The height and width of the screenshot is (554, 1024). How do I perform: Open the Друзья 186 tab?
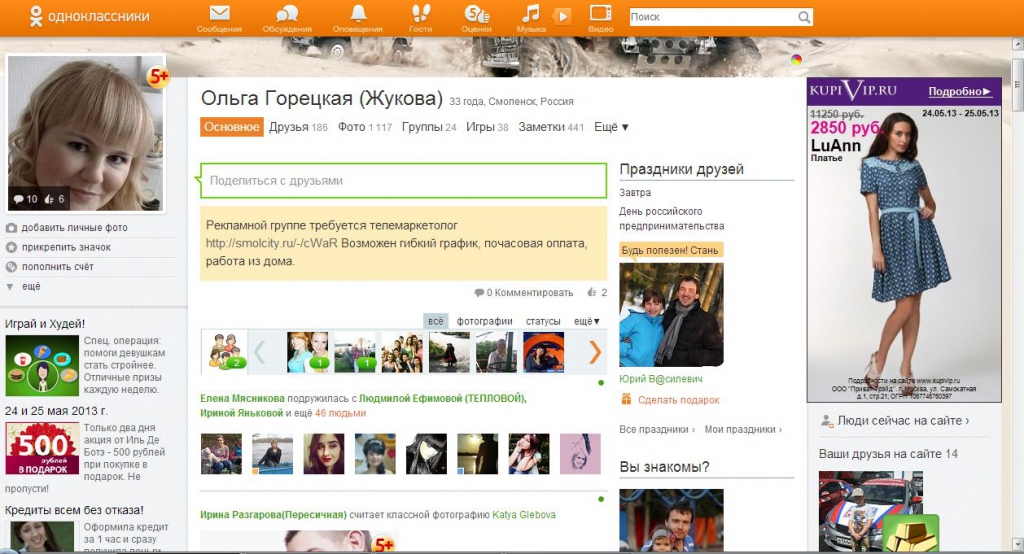(298, 127)
